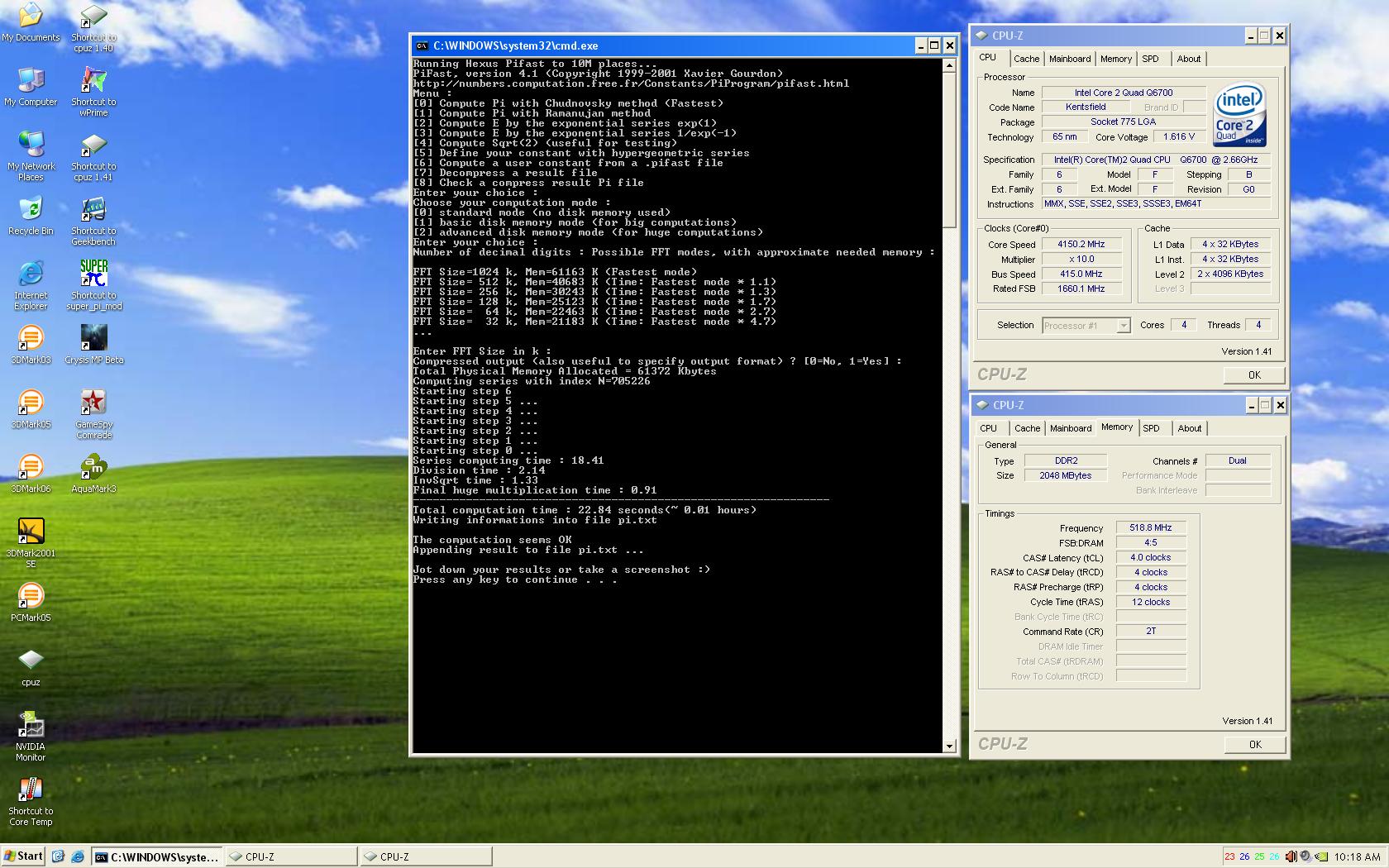Click the Bus Speed value 415.0 MHz
The image size is (1389, 868).
[1081, 274]
